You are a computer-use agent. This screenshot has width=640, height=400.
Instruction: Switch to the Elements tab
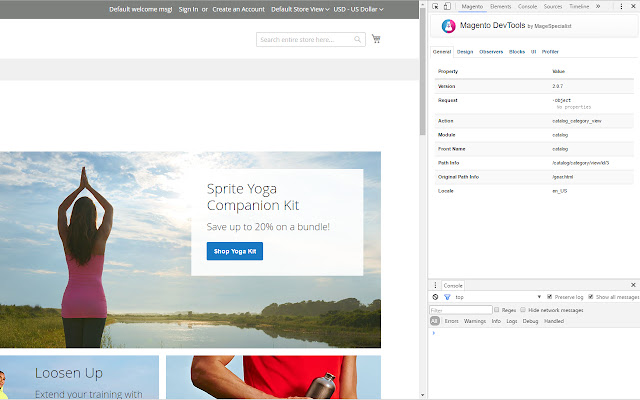[500, 7]
